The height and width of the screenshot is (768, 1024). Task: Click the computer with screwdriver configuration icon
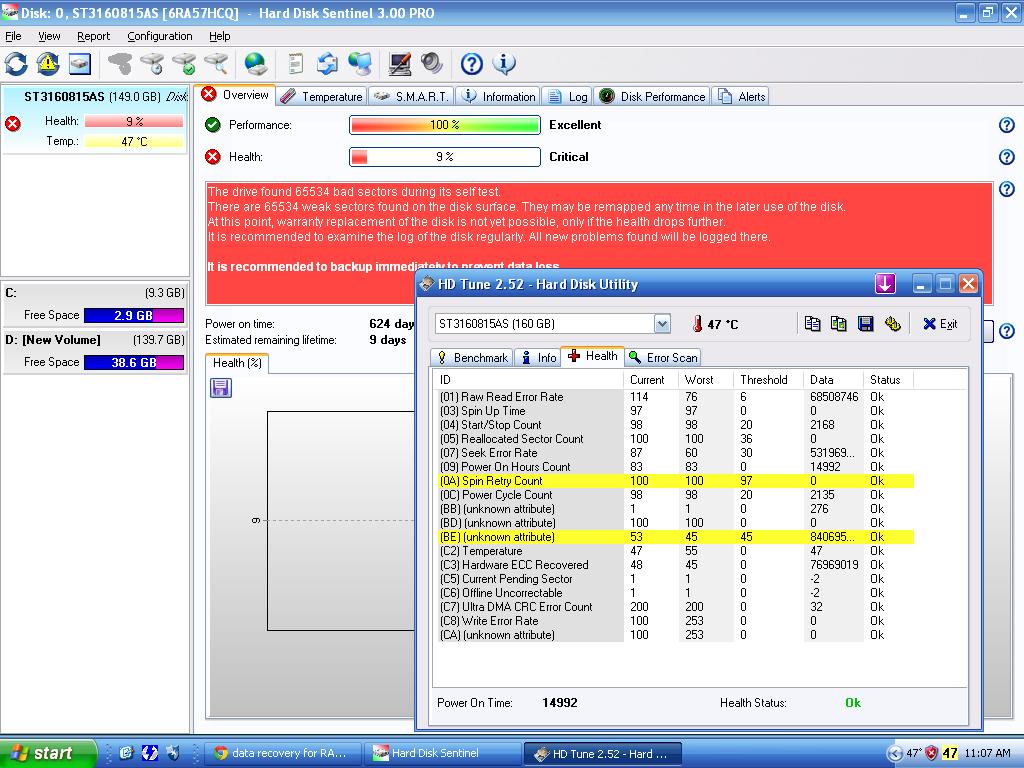[x=399, y=64]
